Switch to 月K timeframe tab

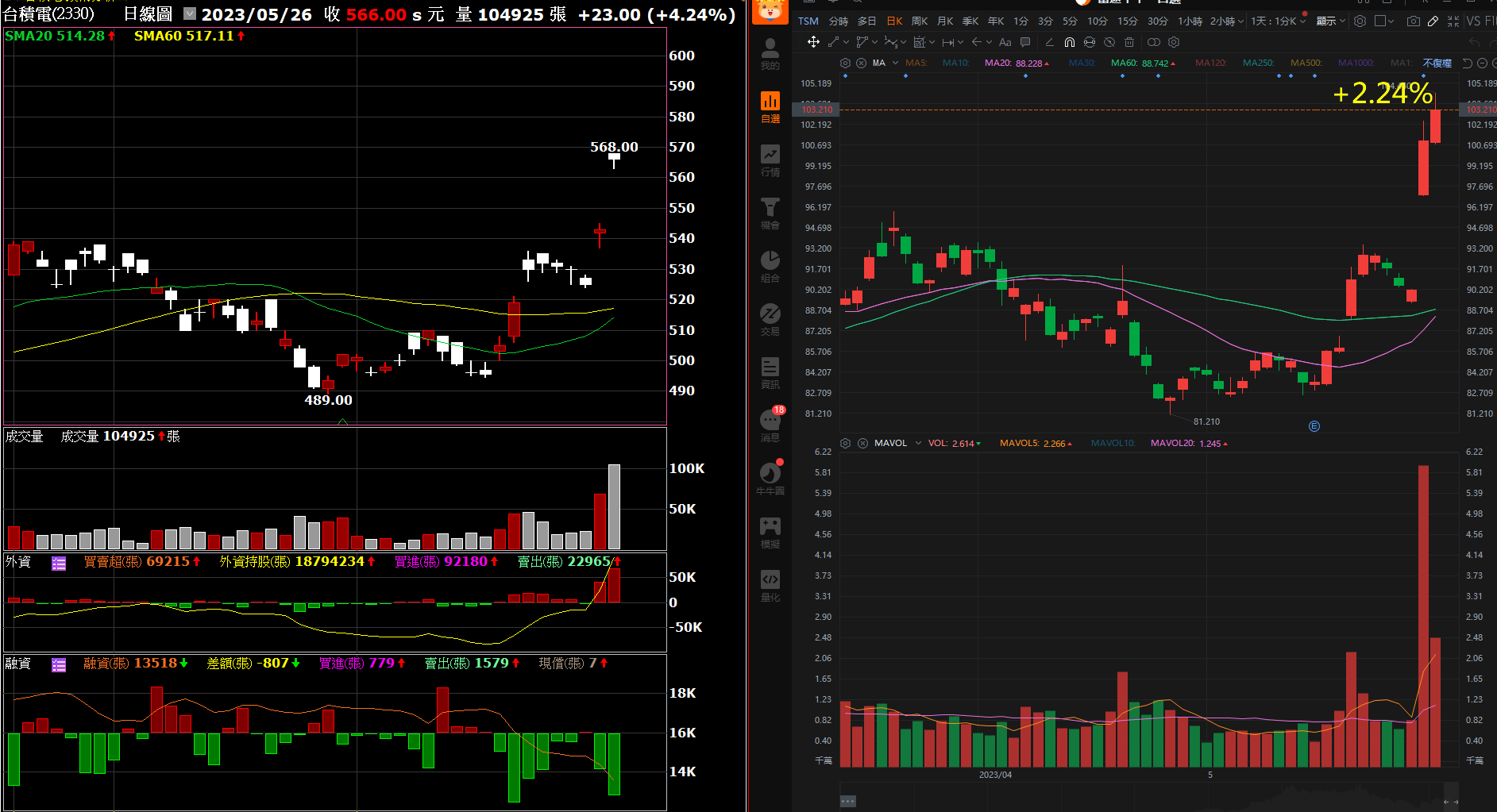click(945, 21)
